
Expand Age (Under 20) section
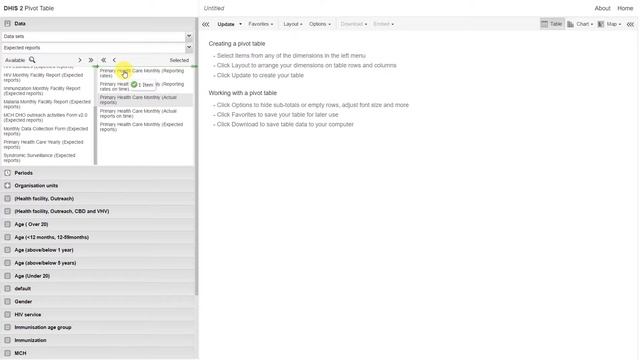[98, 276]
